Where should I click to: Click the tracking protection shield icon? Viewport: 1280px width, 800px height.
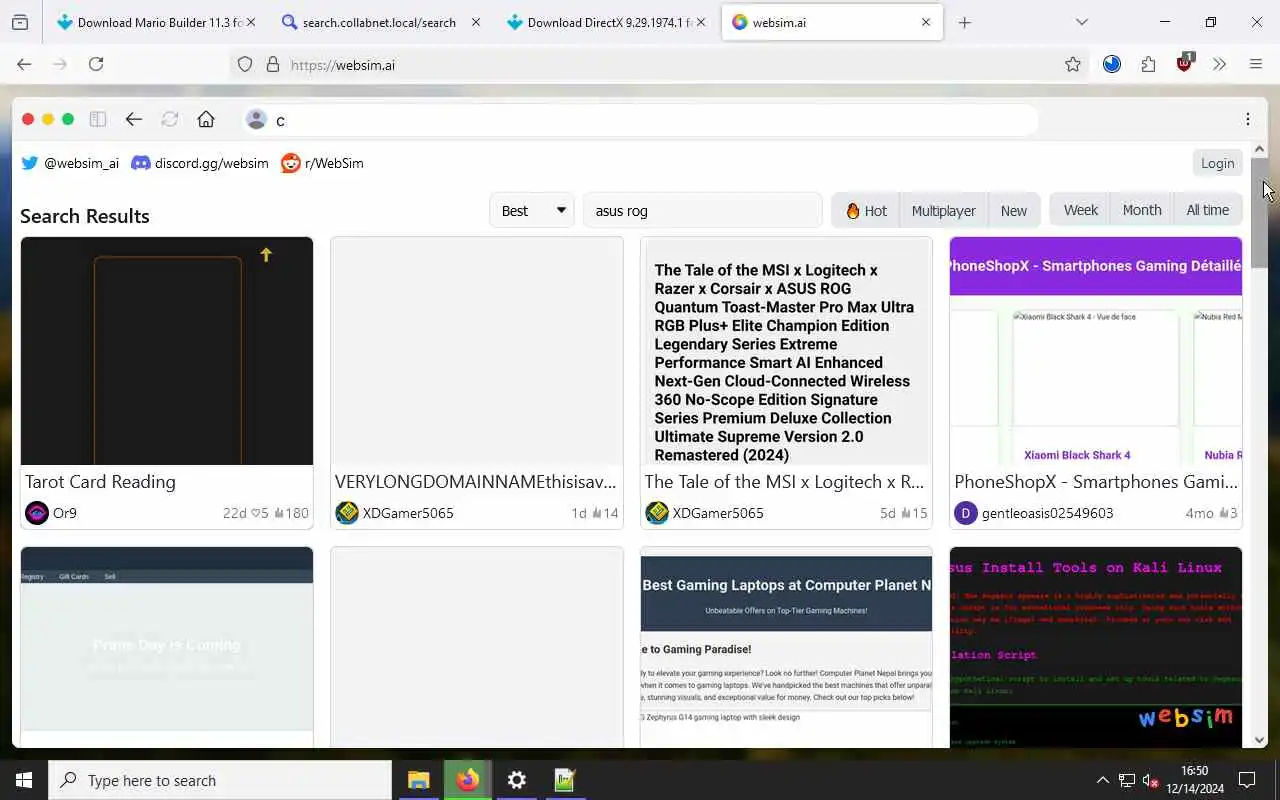pyautogui.click(x=245, y=64)
